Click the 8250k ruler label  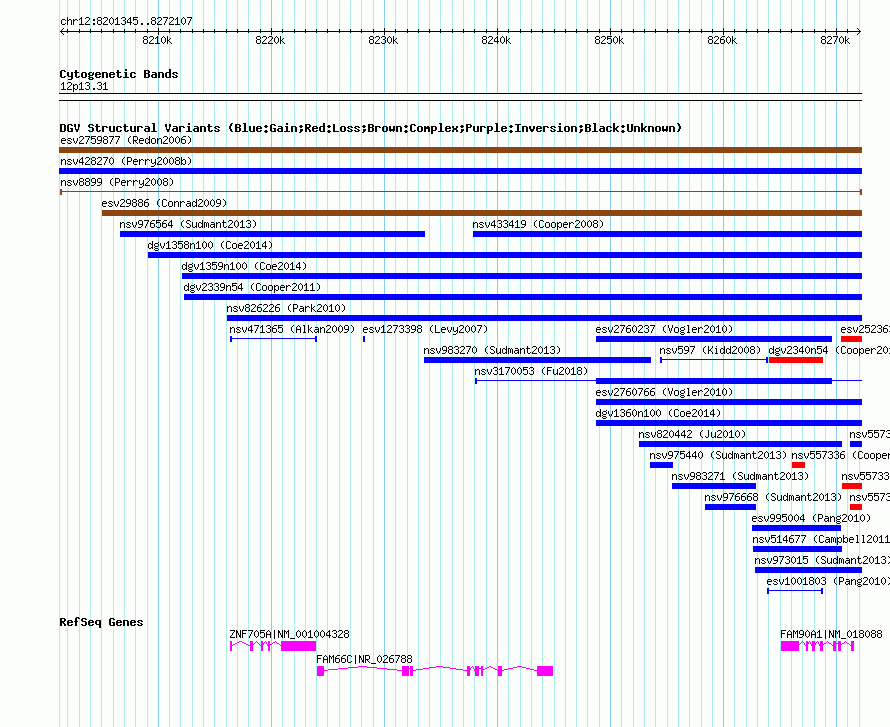(x=609, y=40)
